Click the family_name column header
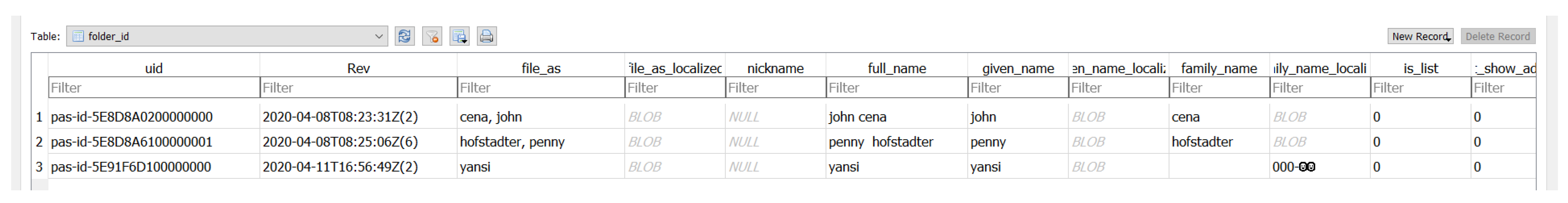Viewport: 1568px width, 203px height. tap(1219, 69)
